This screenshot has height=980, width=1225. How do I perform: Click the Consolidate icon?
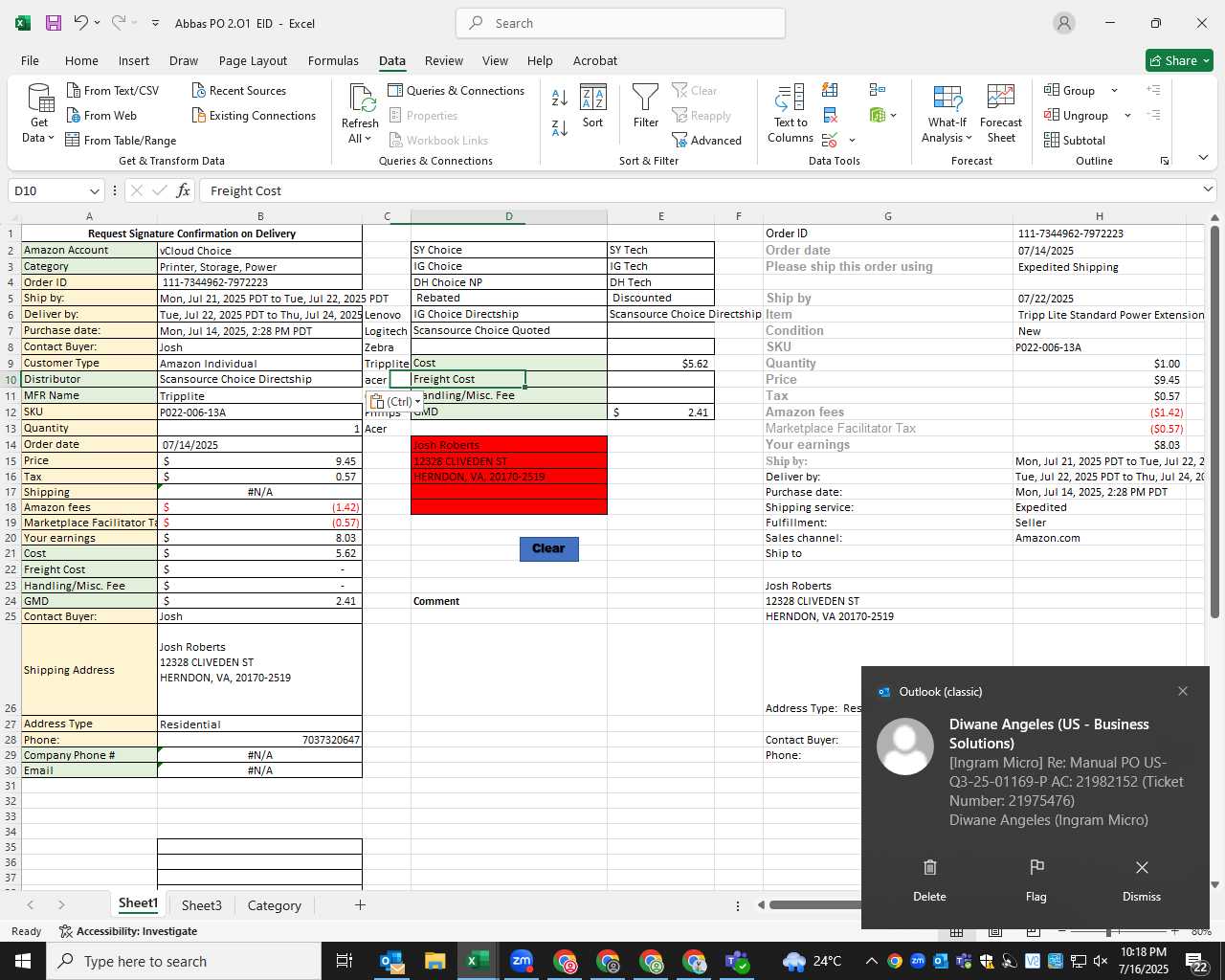pyautogui.click(x=877, y=90)
